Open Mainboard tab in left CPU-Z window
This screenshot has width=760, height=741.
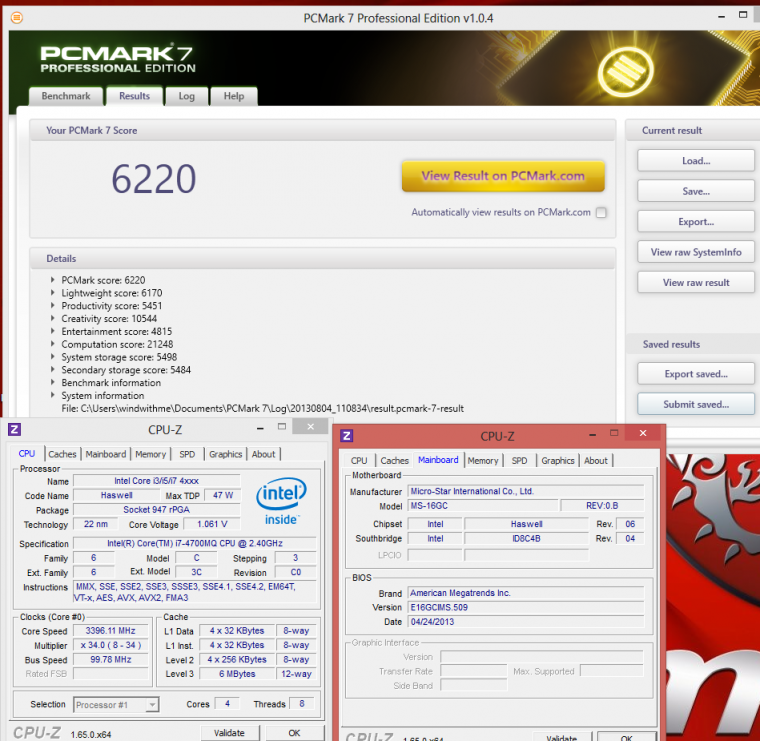[x=106, y=454]
